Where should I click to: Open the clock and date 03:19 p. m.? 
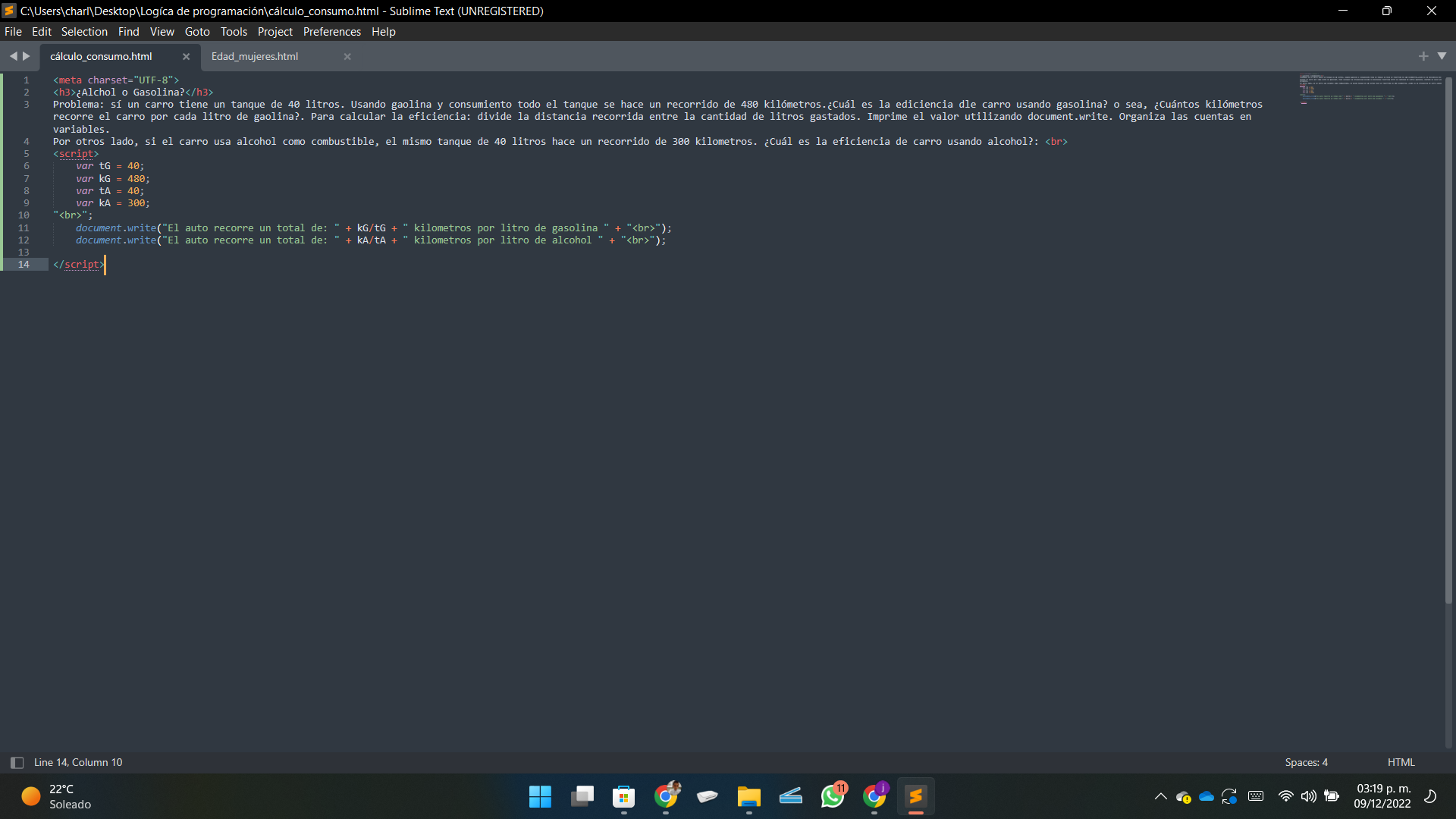tap(1382, 796)
